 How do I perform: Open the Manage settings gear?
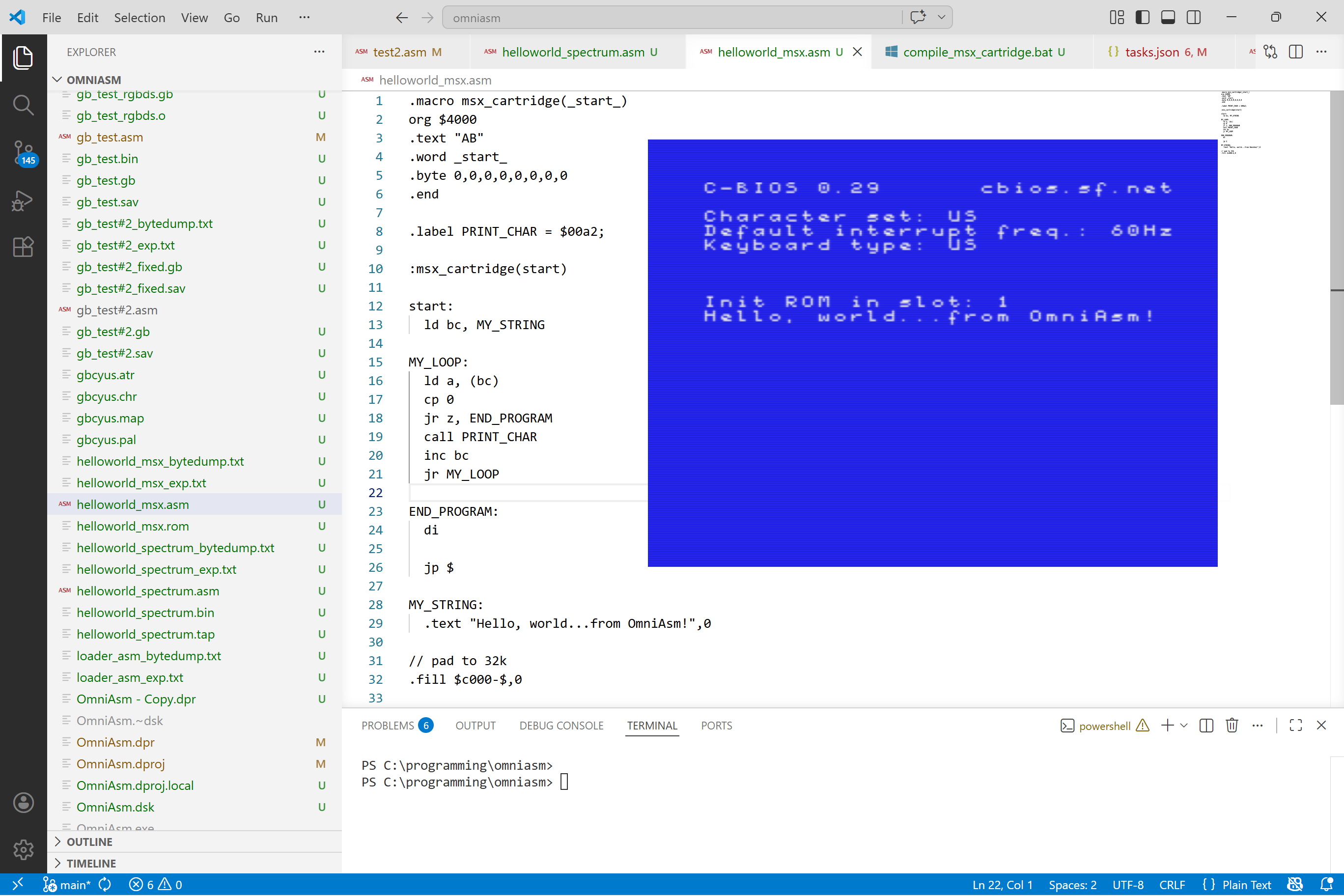coord(23,850)
